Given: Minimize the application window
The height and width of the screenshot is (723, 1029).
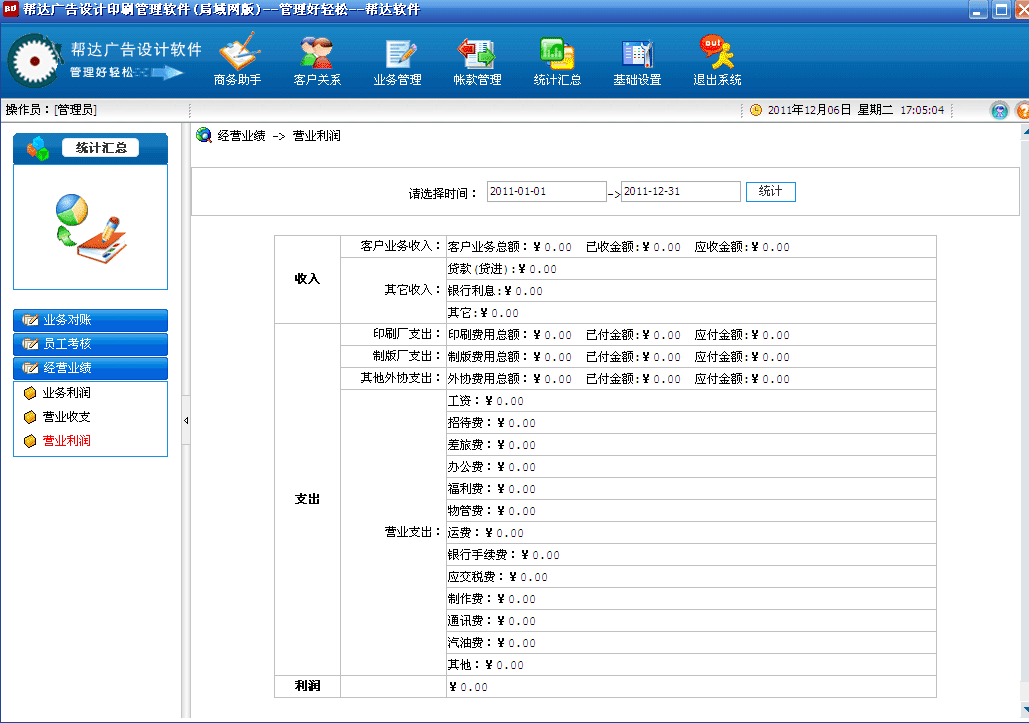Looking at the screenshot, I should (978, 10).
